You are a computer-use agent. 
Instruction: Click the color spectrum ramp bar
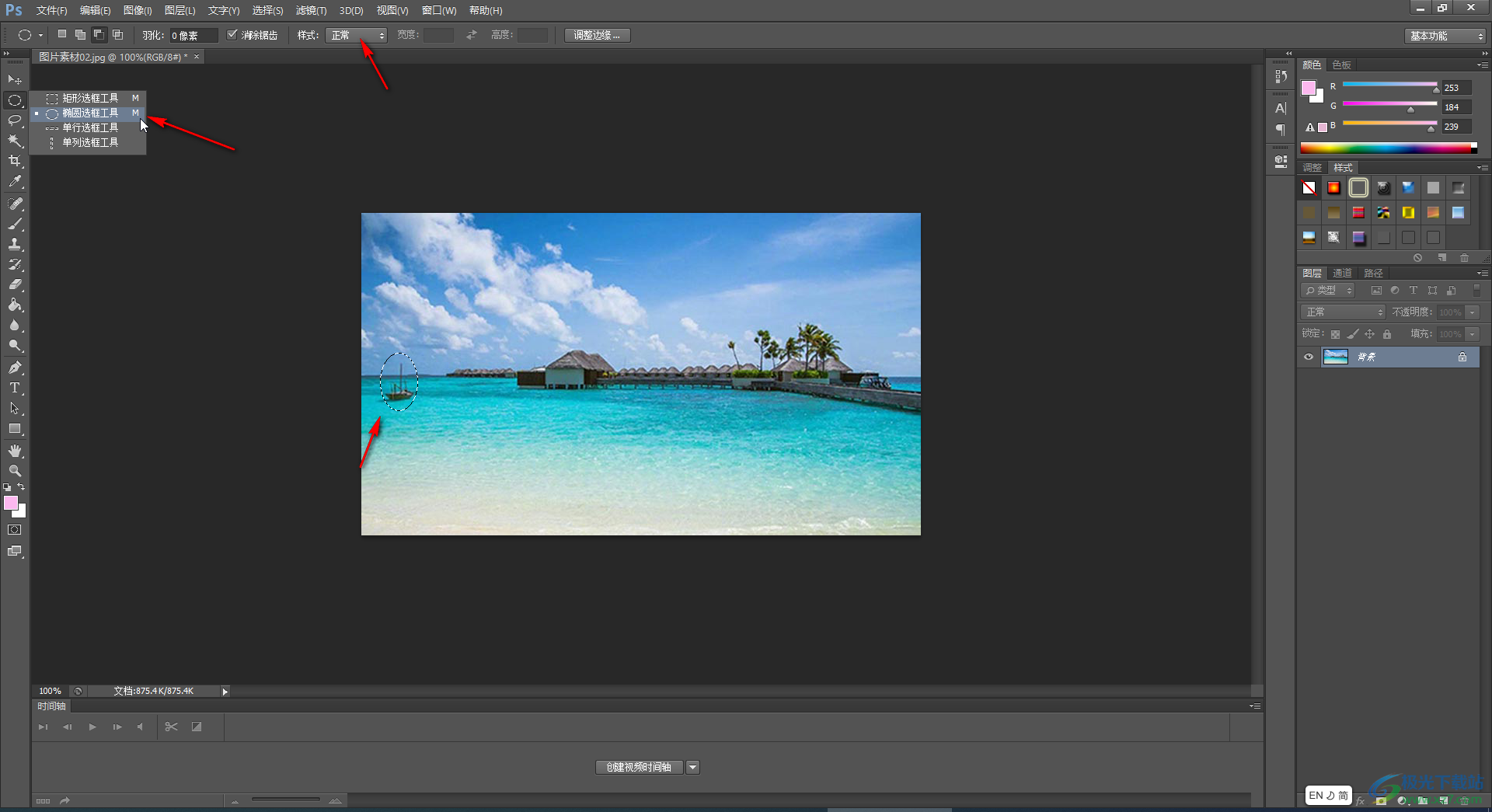pyautogui.click(x=1389, y=148)
